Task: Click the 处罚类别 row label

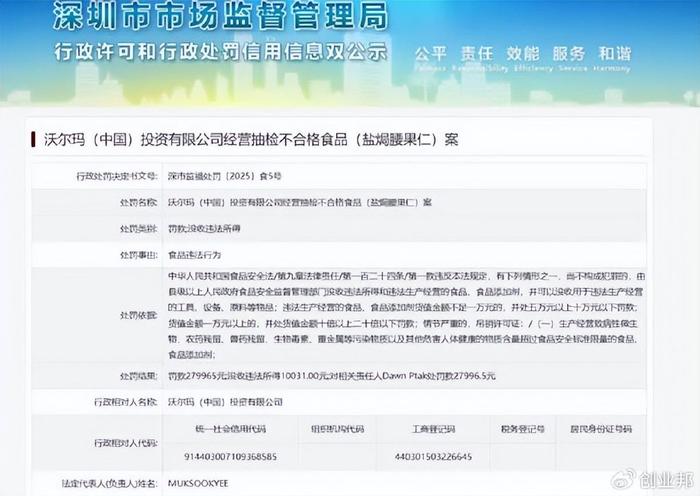Action: pos(138,229)
